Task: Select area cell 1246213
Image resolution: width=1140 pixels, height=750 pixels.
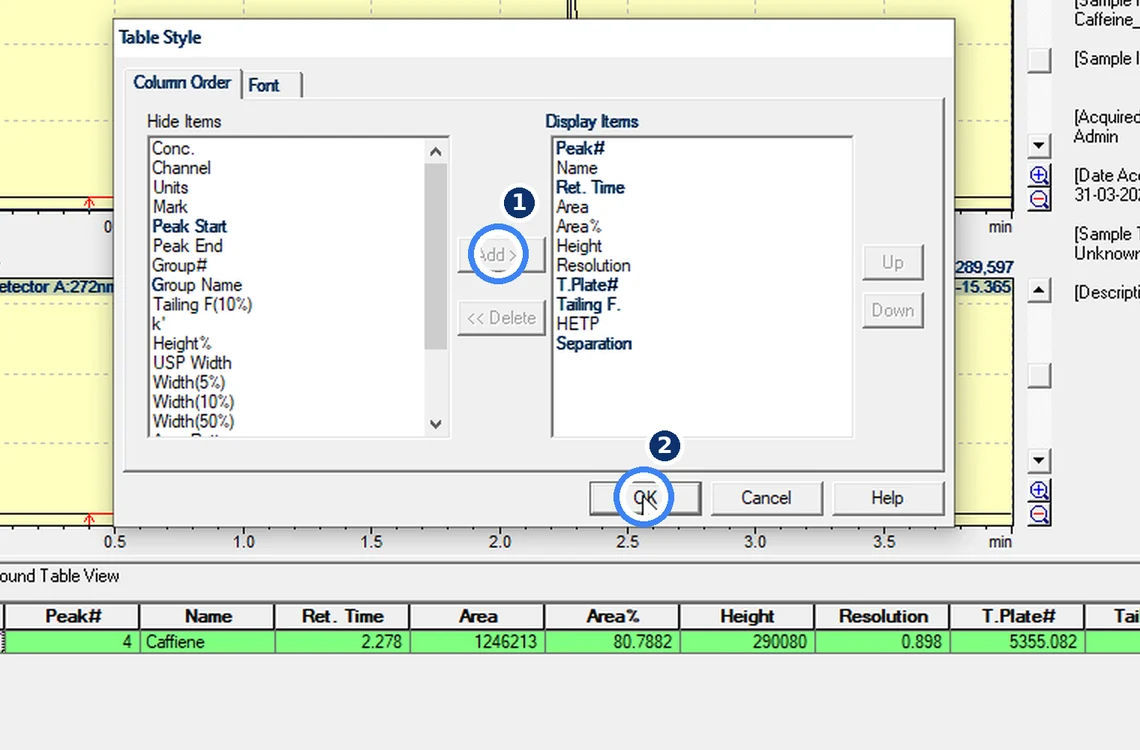Action: (x=478, y=642)
